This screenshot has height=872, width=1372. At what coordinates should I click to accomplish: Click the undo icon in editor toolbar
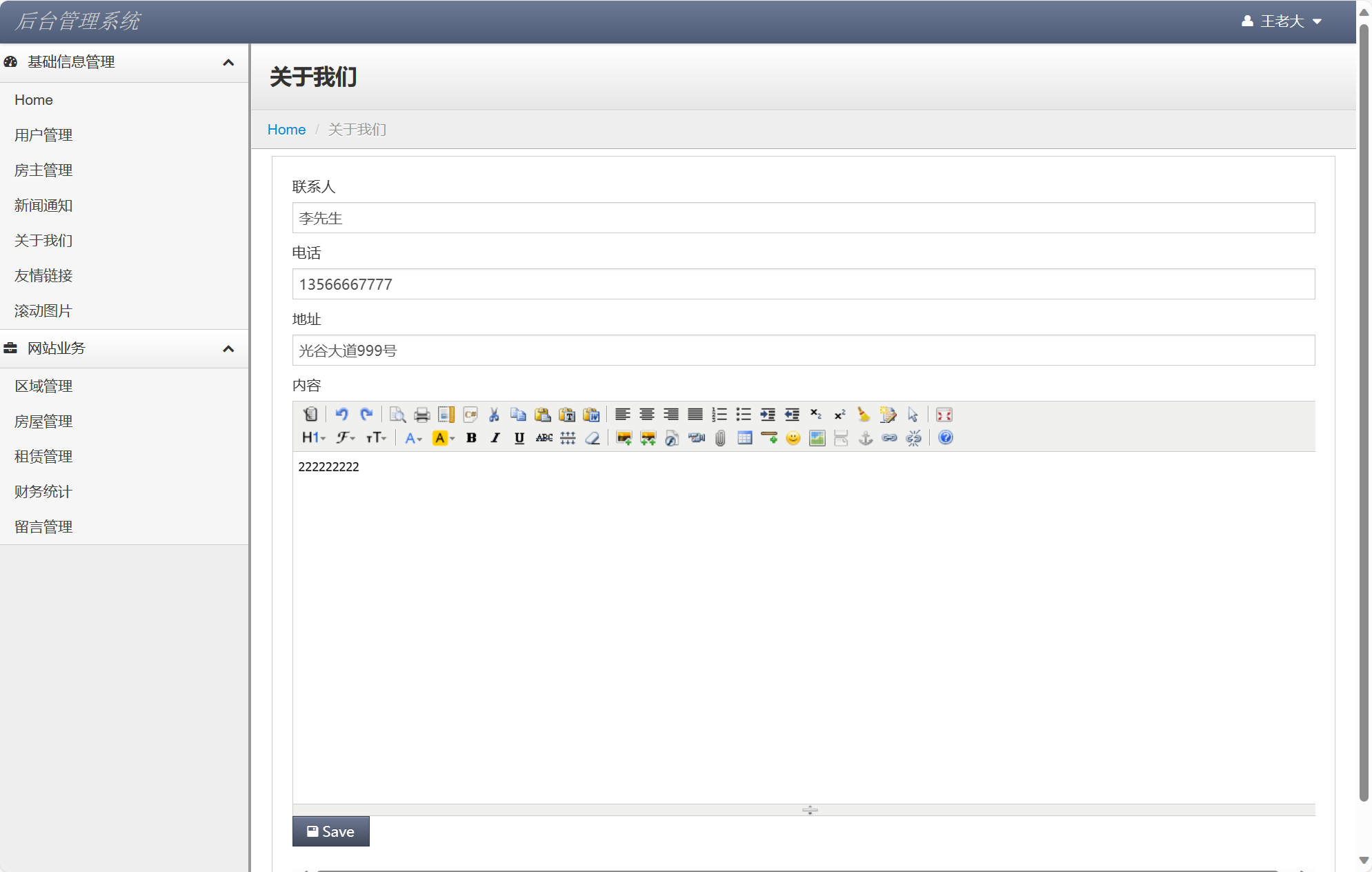point(341,414)
